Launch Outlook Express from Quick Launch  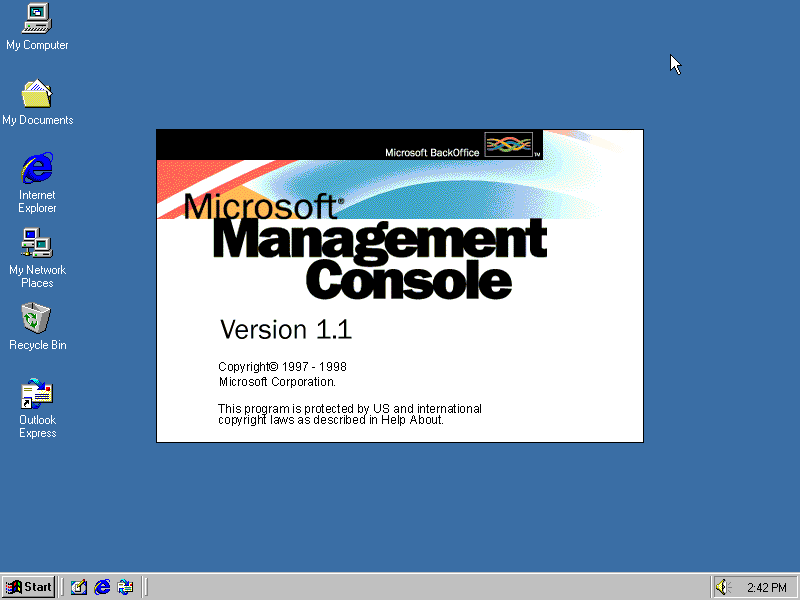(125, 587)
